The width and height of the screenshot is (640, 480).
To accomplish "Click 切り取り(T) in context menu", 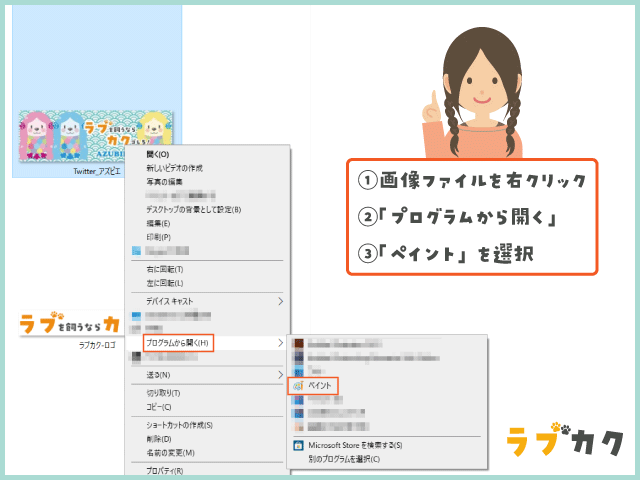I will pos(163,393).
